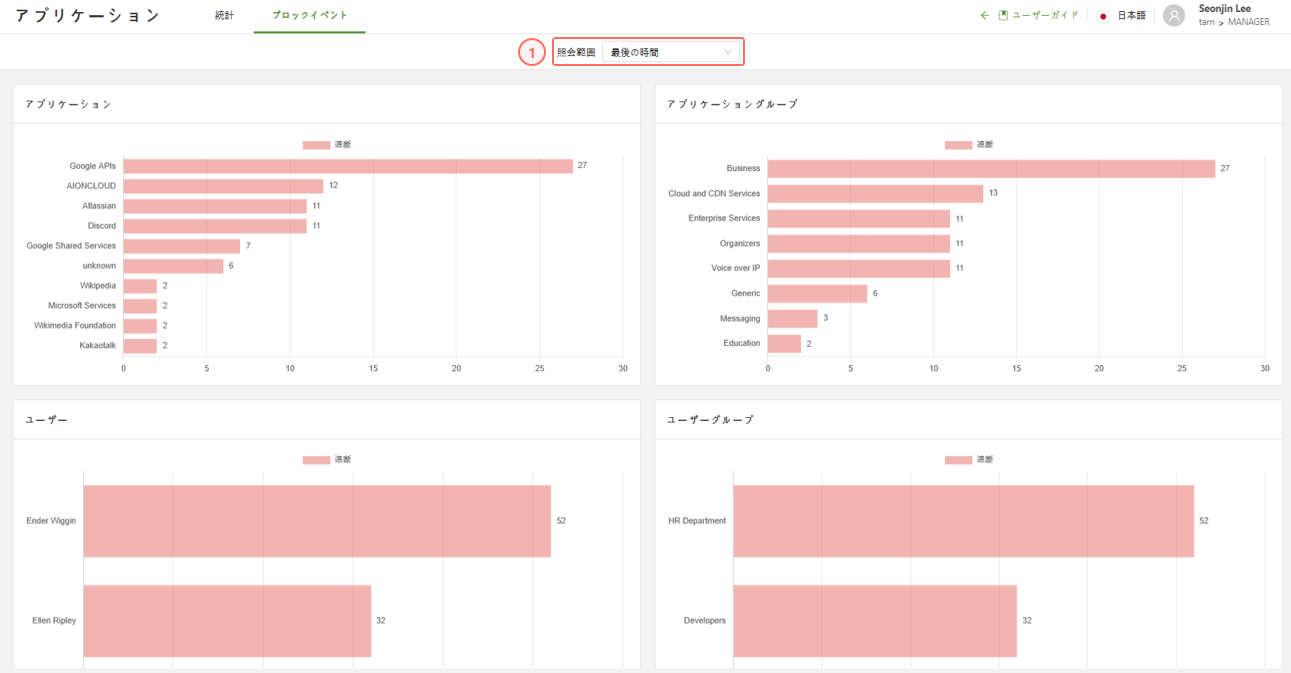1291x673 pixels.
Task: Click the gray user avatar icon
Action: (x=1174, y=16)
